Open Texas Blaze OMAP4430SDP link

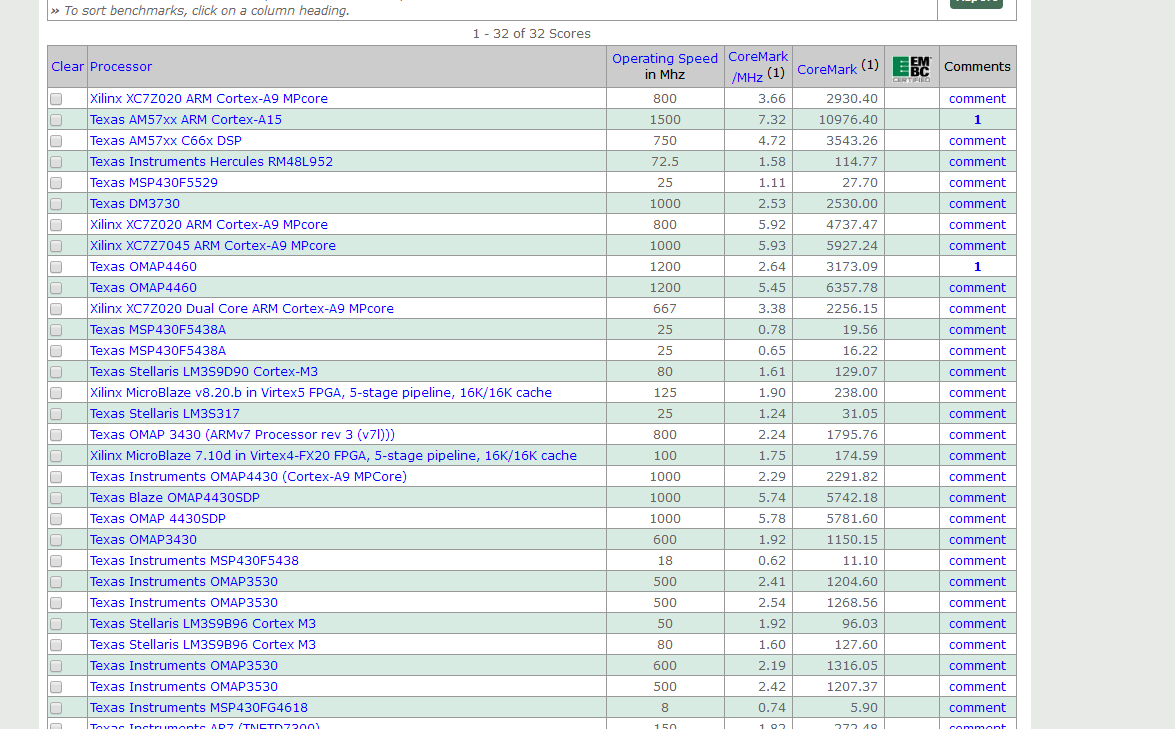click(175, 497)
